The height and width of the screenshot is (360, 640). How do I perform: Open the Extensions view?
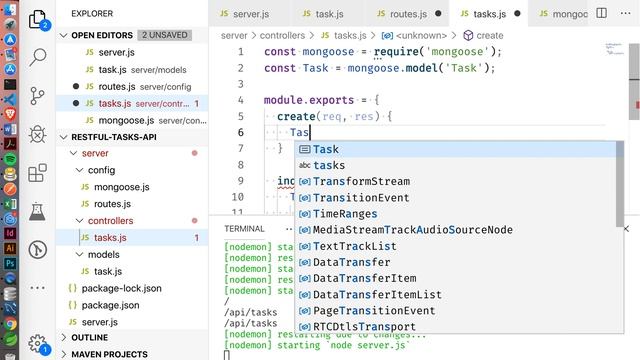(38, 173)
